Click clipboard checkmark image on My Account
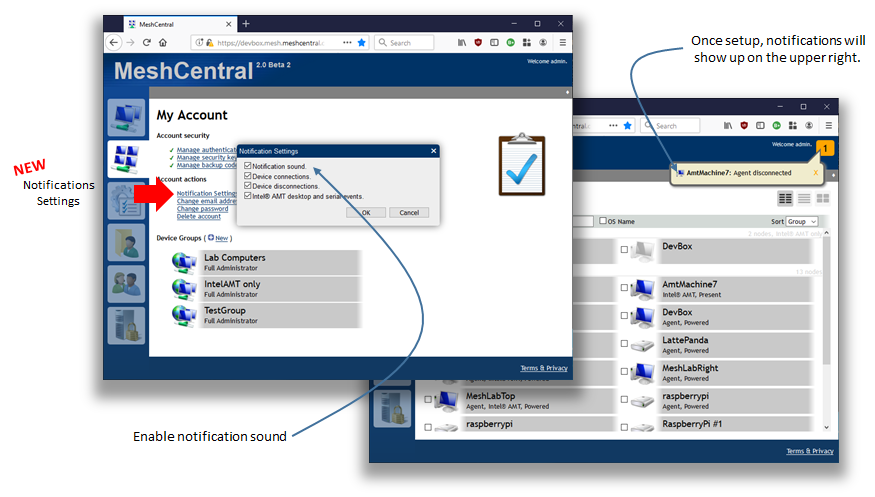Viewport: 875px width, 497px height. 522,165
